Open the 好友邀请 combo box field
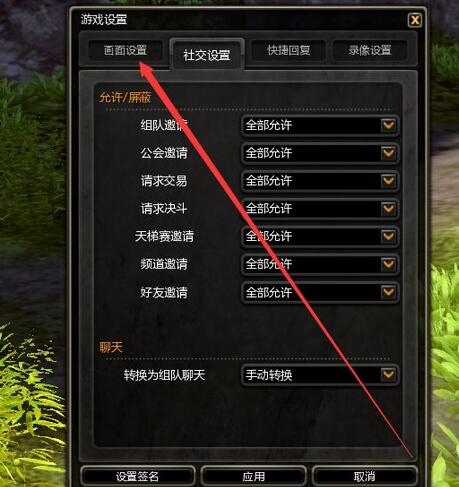This screenshot has height=487, width=459. tap(320, 292)
